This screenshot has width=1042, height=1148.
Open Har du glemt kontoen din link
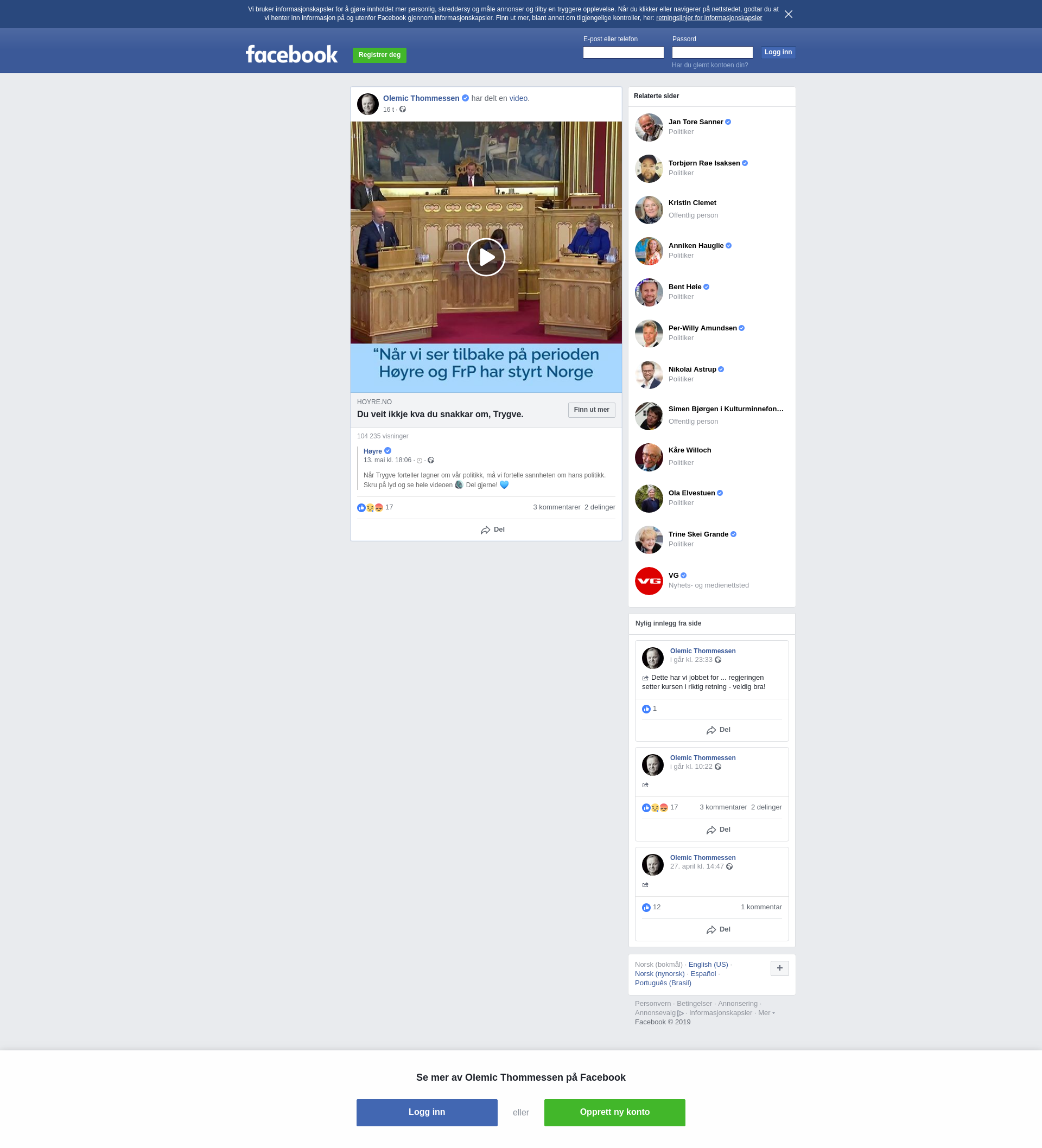[x=709, y=65]
